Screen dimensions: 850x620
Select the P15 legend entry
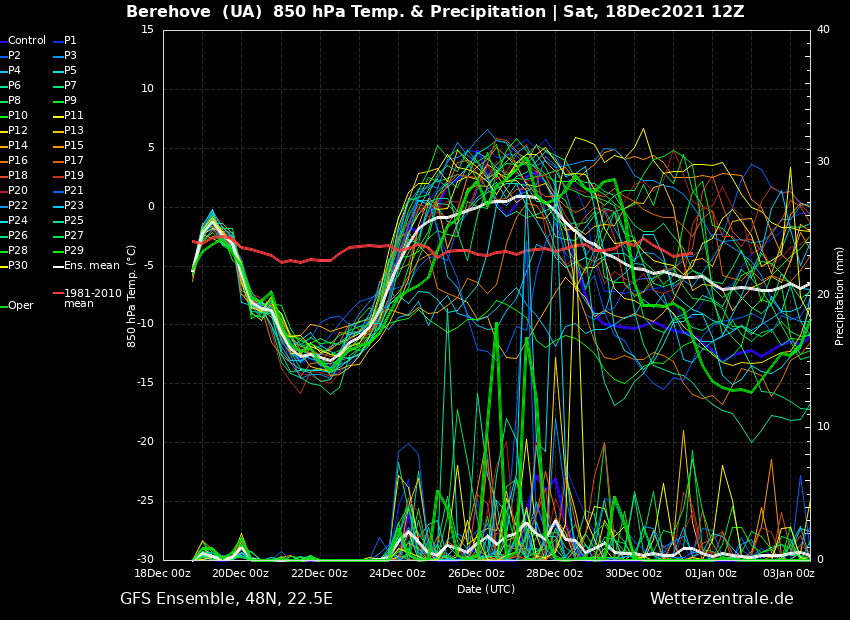tap(74, 146)
